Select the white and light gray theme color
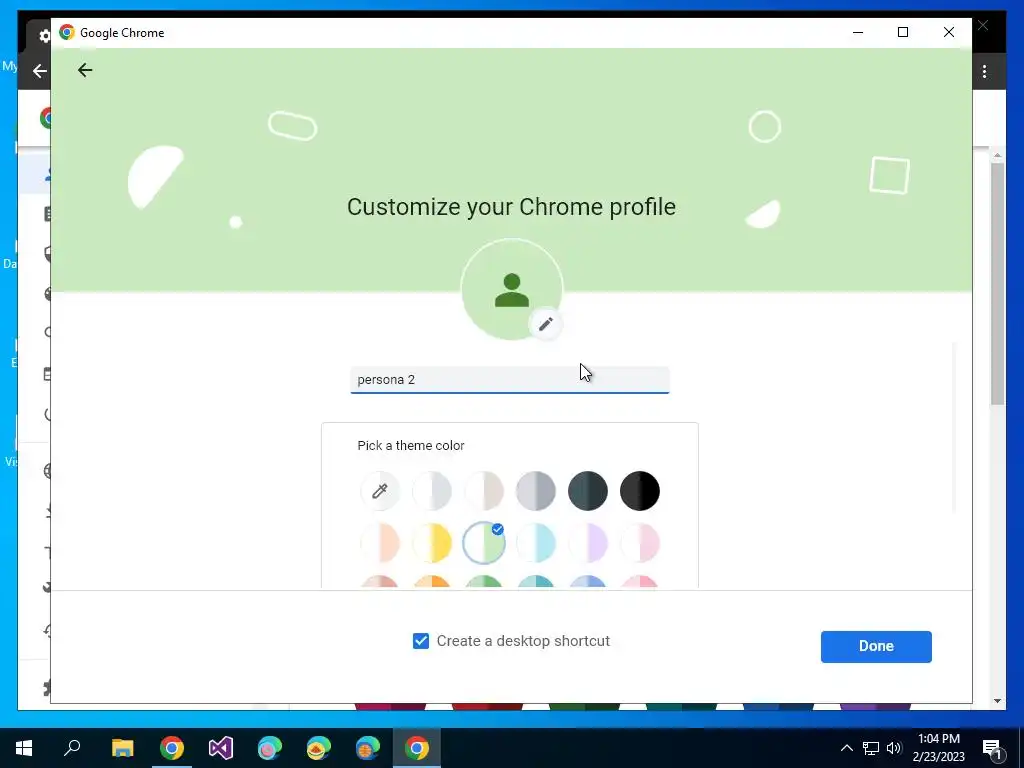The height and width of the screenshot is (768, 1024). [x=432, y=490]
